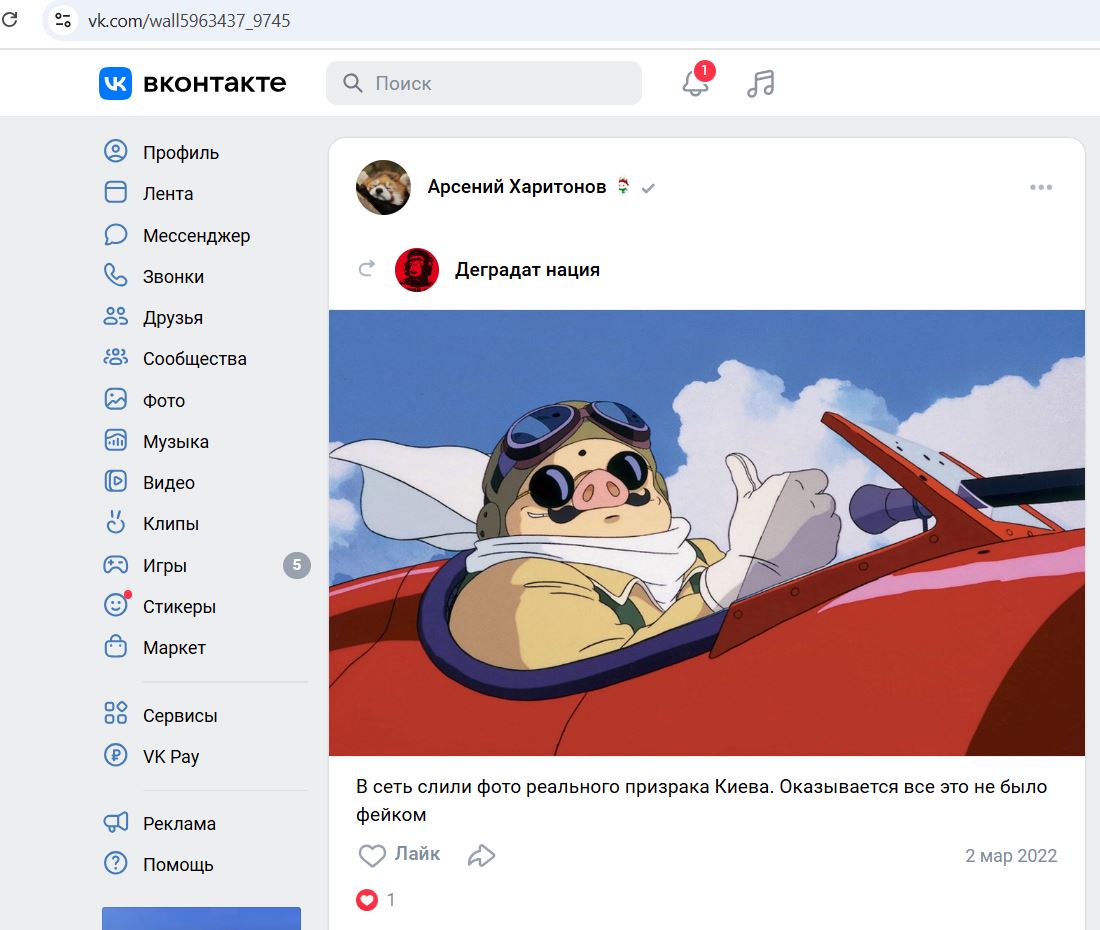Click the Сообщества groups icon

pyautogui.click(x=116, y=358)
